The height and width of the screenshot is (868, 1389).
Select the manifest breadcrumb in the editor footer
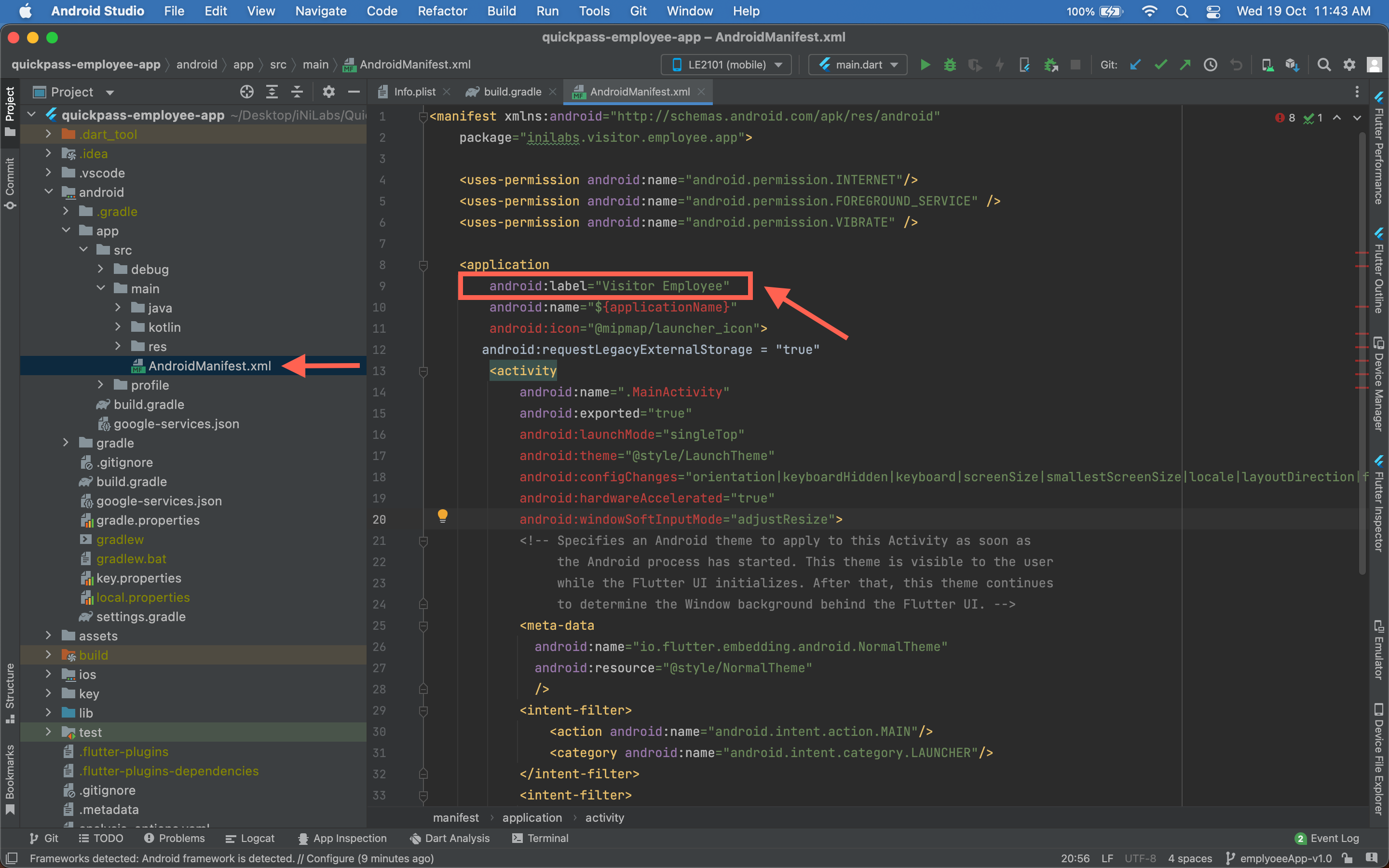click(456, 817)
